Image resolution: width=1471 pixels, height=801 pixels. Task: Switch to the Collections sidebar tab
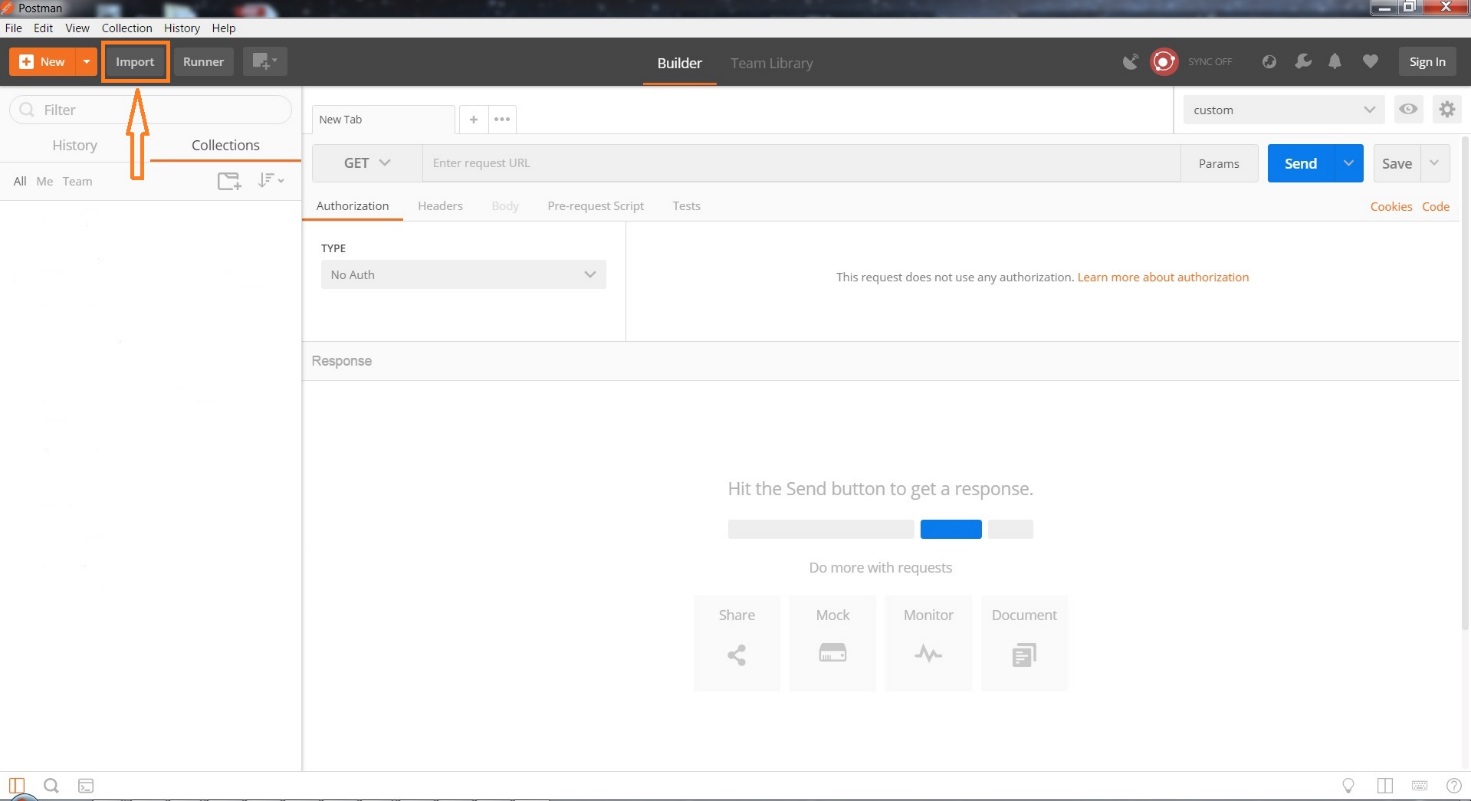click(226, 145)
